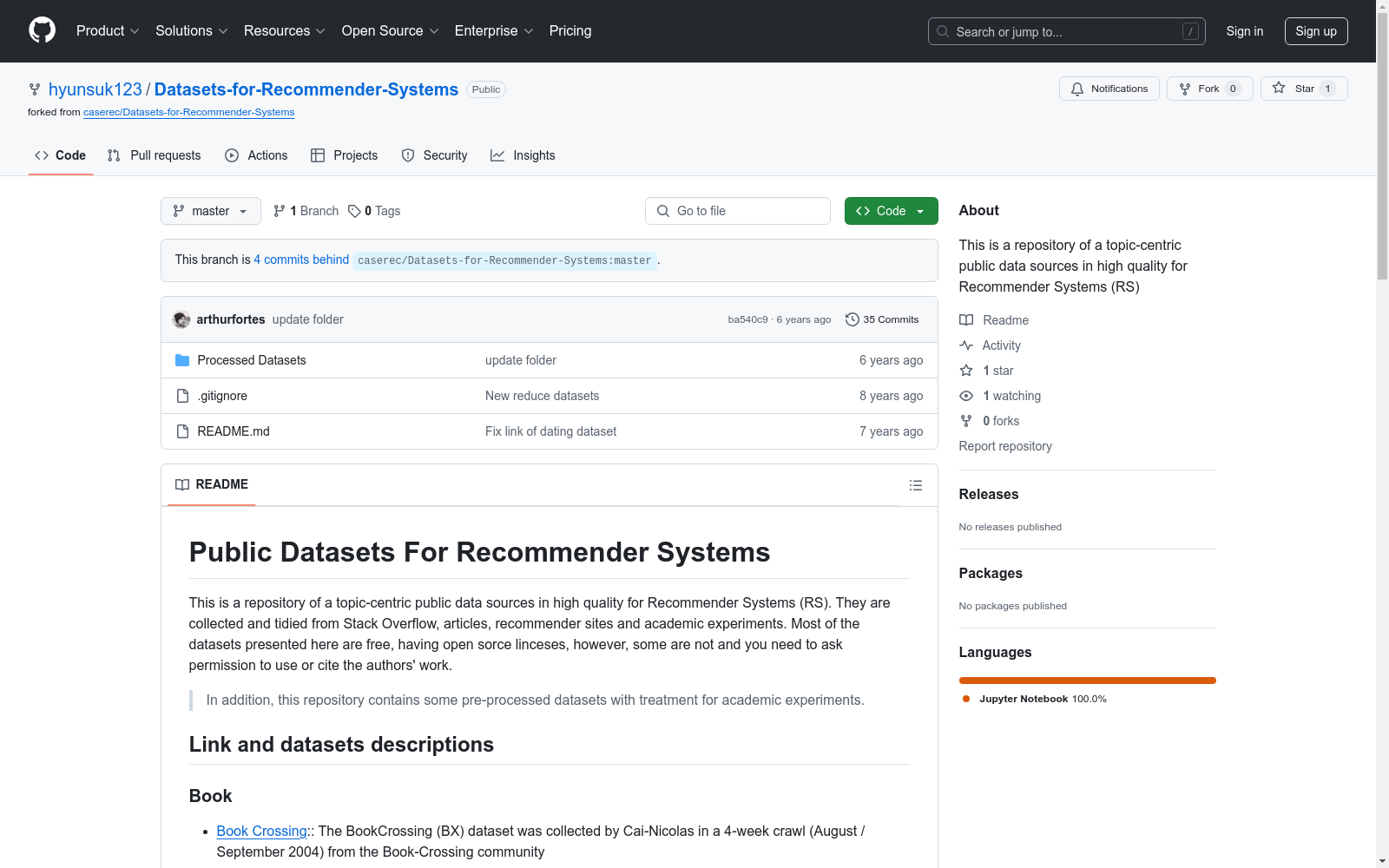The image size is (1389, 868).
Task: Open Datasets-for-Recommender-Systems repository title link
Action: coord(306,89)
